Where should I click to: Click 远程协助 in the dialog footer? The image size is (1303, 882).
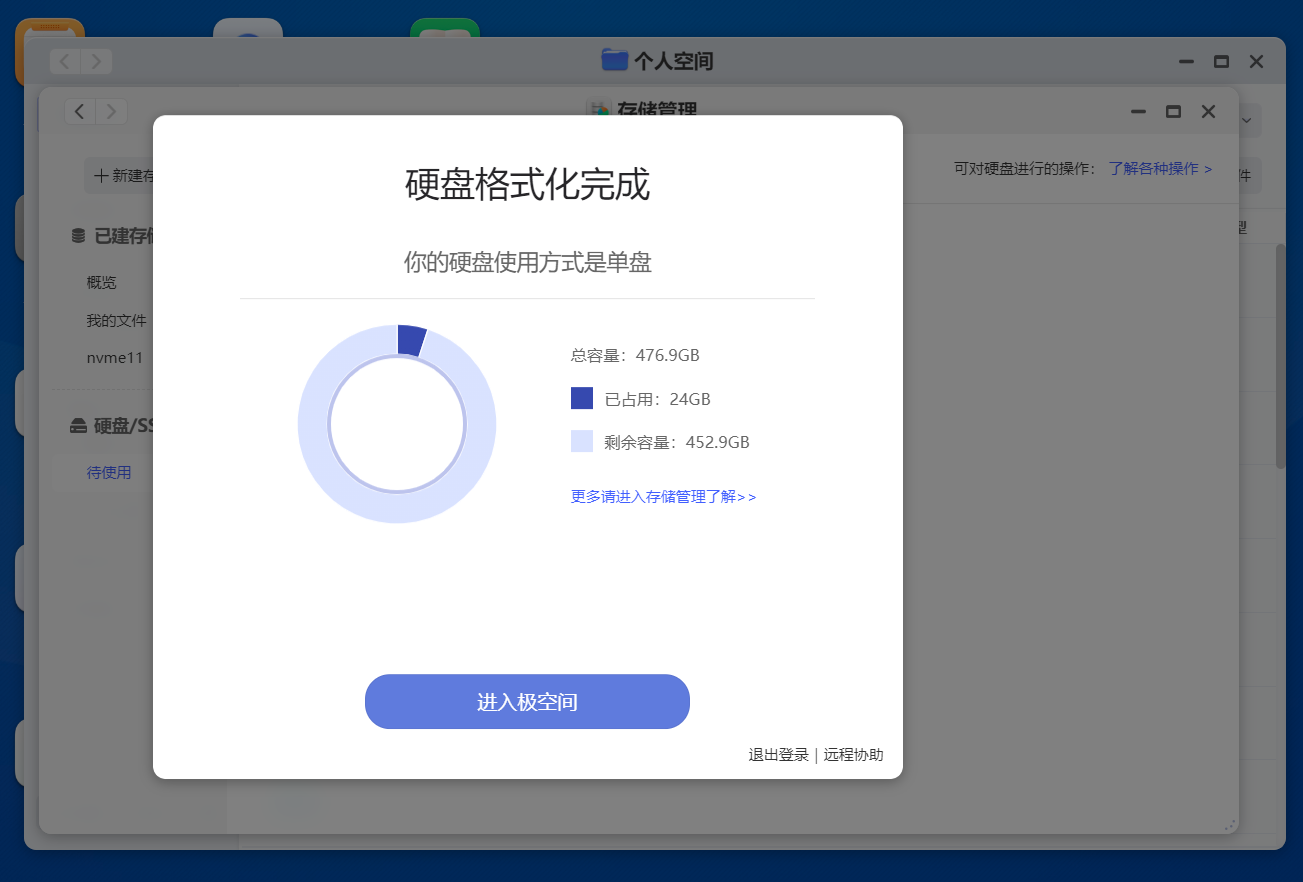click(853, 755)
